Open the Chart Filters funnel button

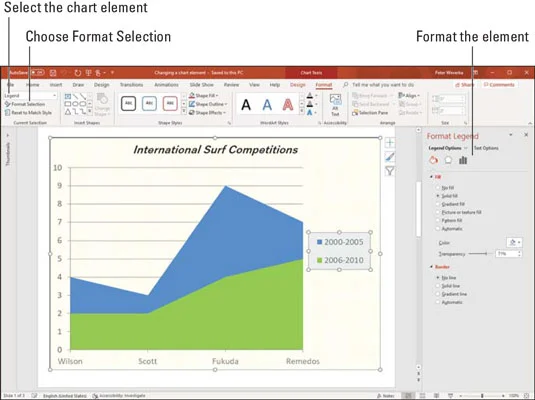click(390, 171)
